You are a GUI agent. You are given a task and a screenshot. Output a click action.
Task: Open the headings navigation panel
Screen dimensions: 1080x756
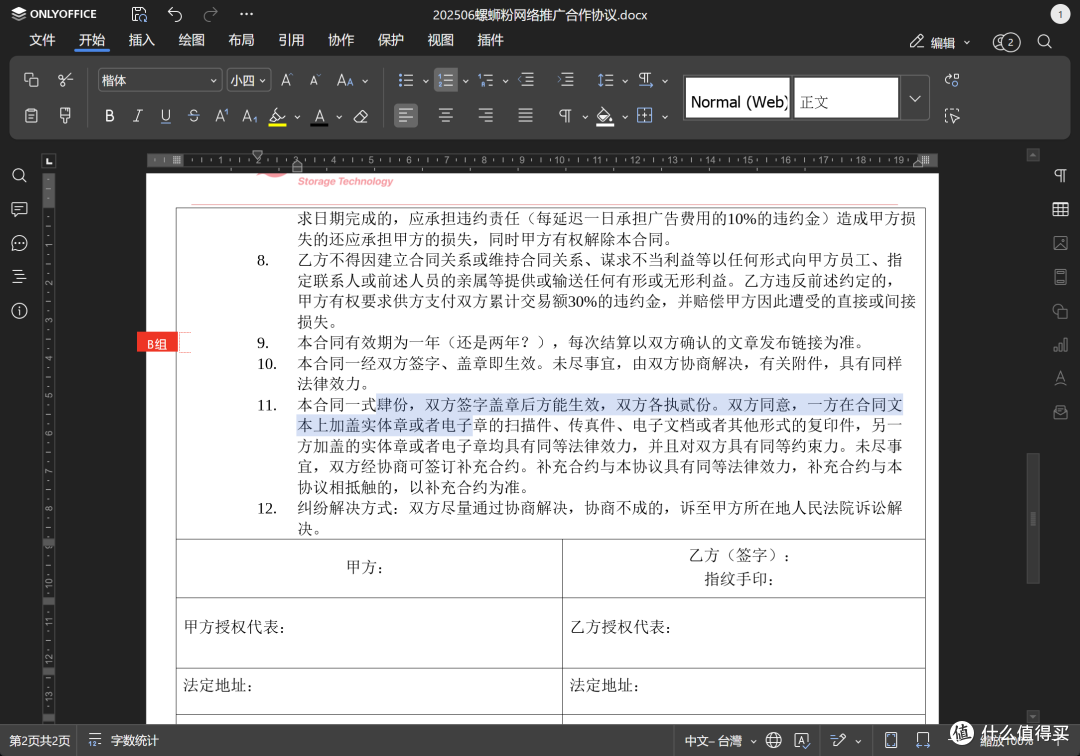(19, 277)
